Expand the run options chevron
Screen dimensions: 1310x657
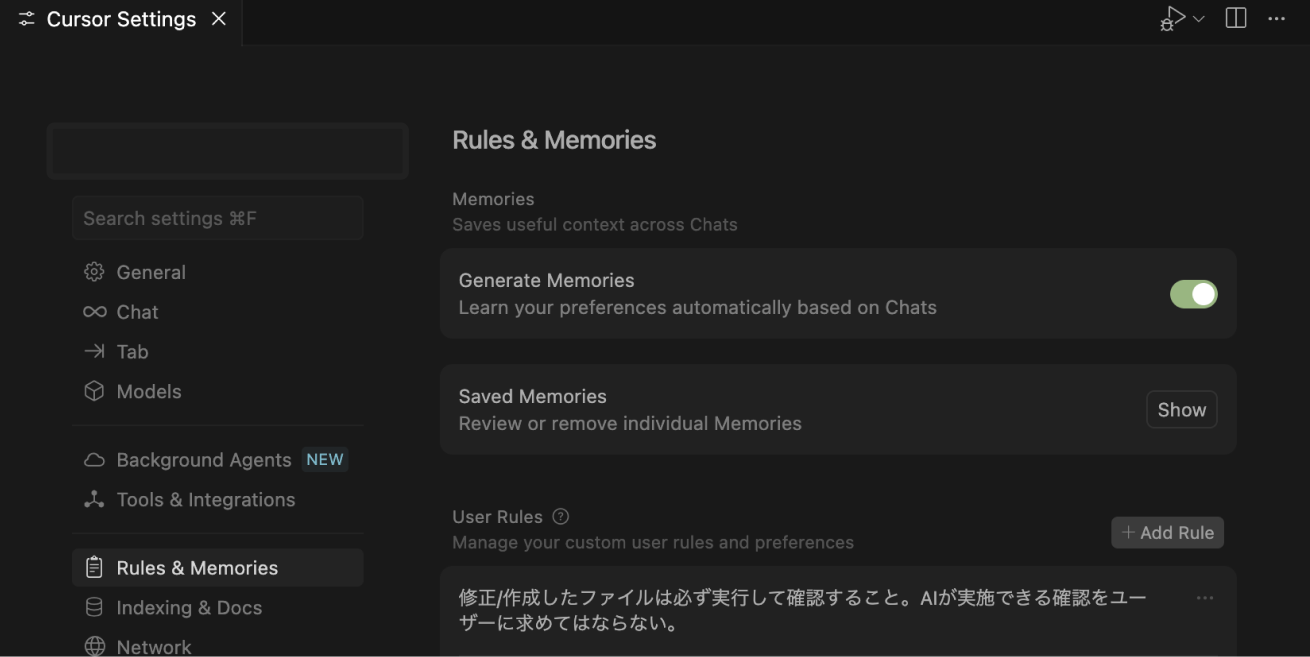point(1198,18)
